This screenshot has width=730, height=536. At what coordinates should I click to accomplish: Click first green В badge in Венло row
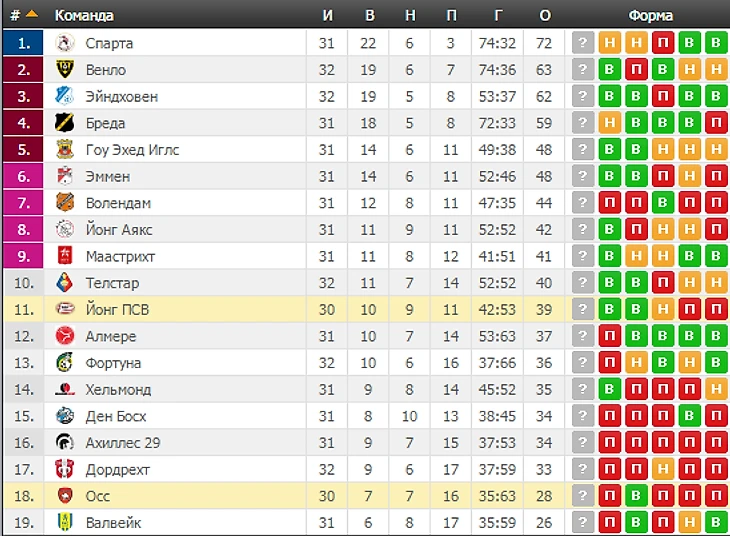609,69
